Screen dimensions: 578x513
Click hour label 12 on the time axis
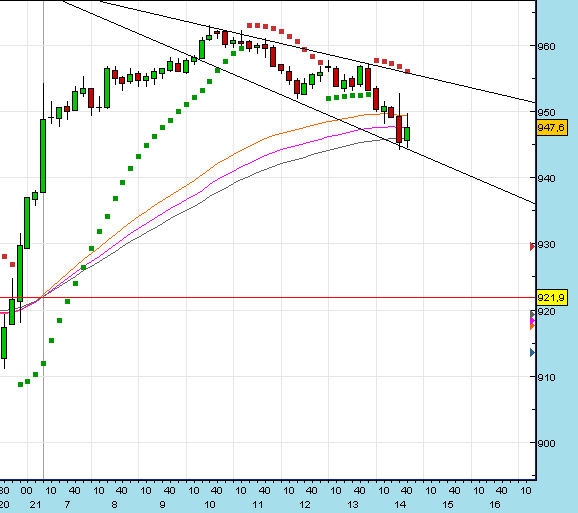click(x=305, y=505)
